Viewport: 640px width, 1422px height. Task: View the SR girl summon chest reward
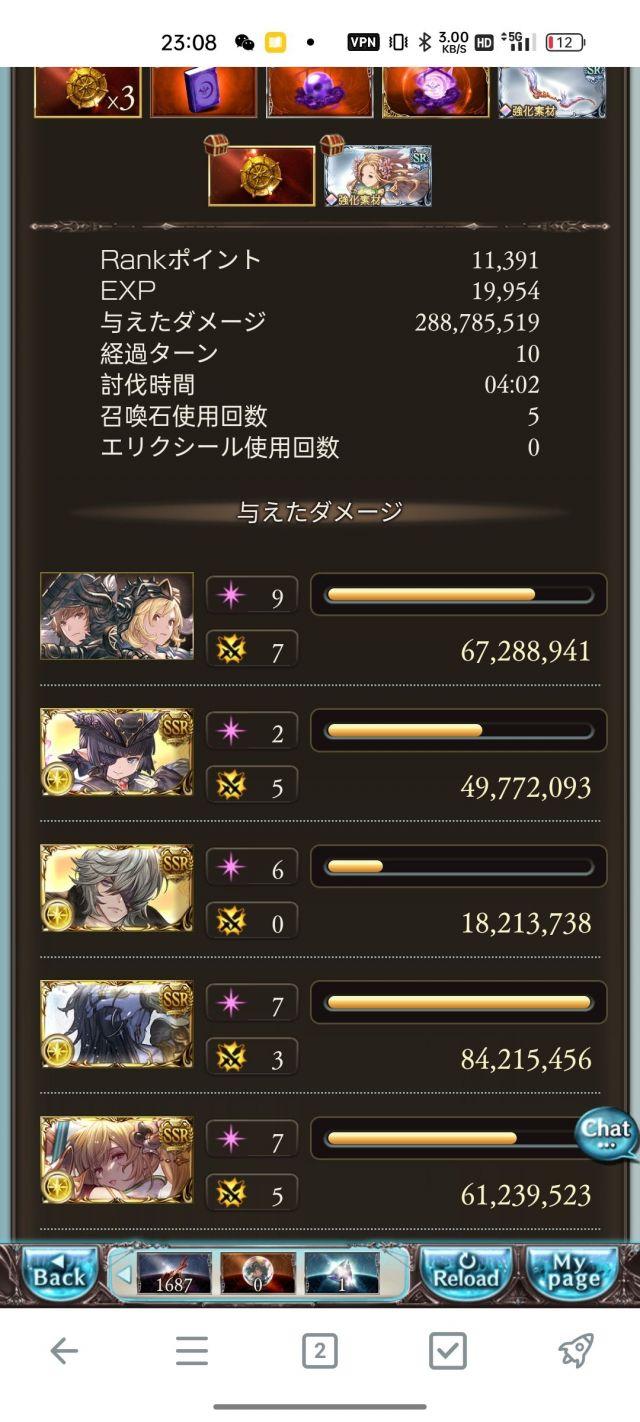[x=377, y=175]
